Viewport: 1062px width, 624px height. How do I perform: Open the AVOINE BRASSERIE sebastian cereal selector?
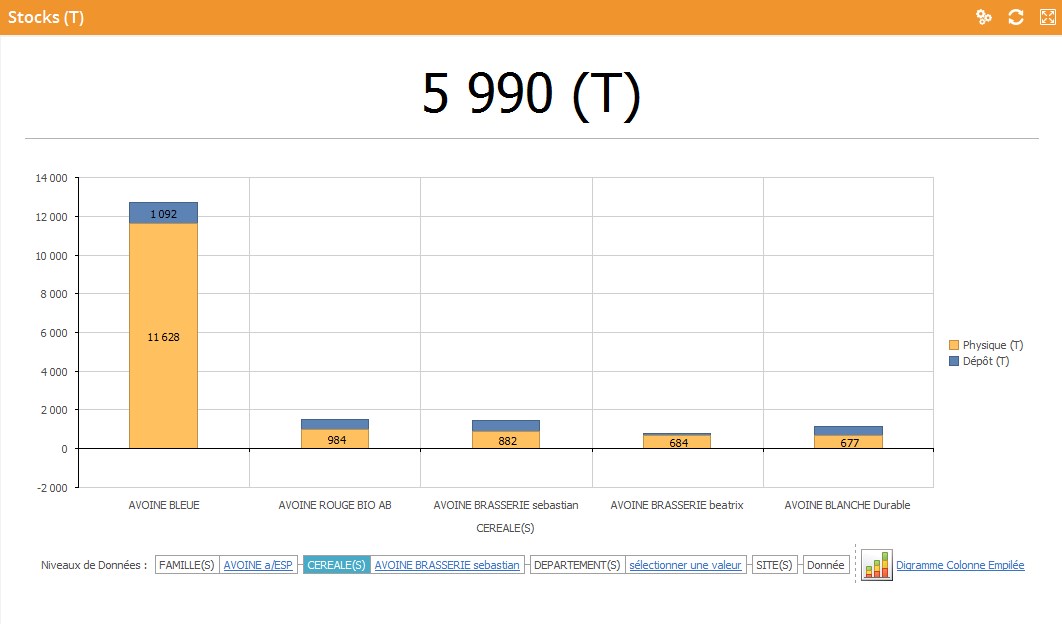click(447, 565)
